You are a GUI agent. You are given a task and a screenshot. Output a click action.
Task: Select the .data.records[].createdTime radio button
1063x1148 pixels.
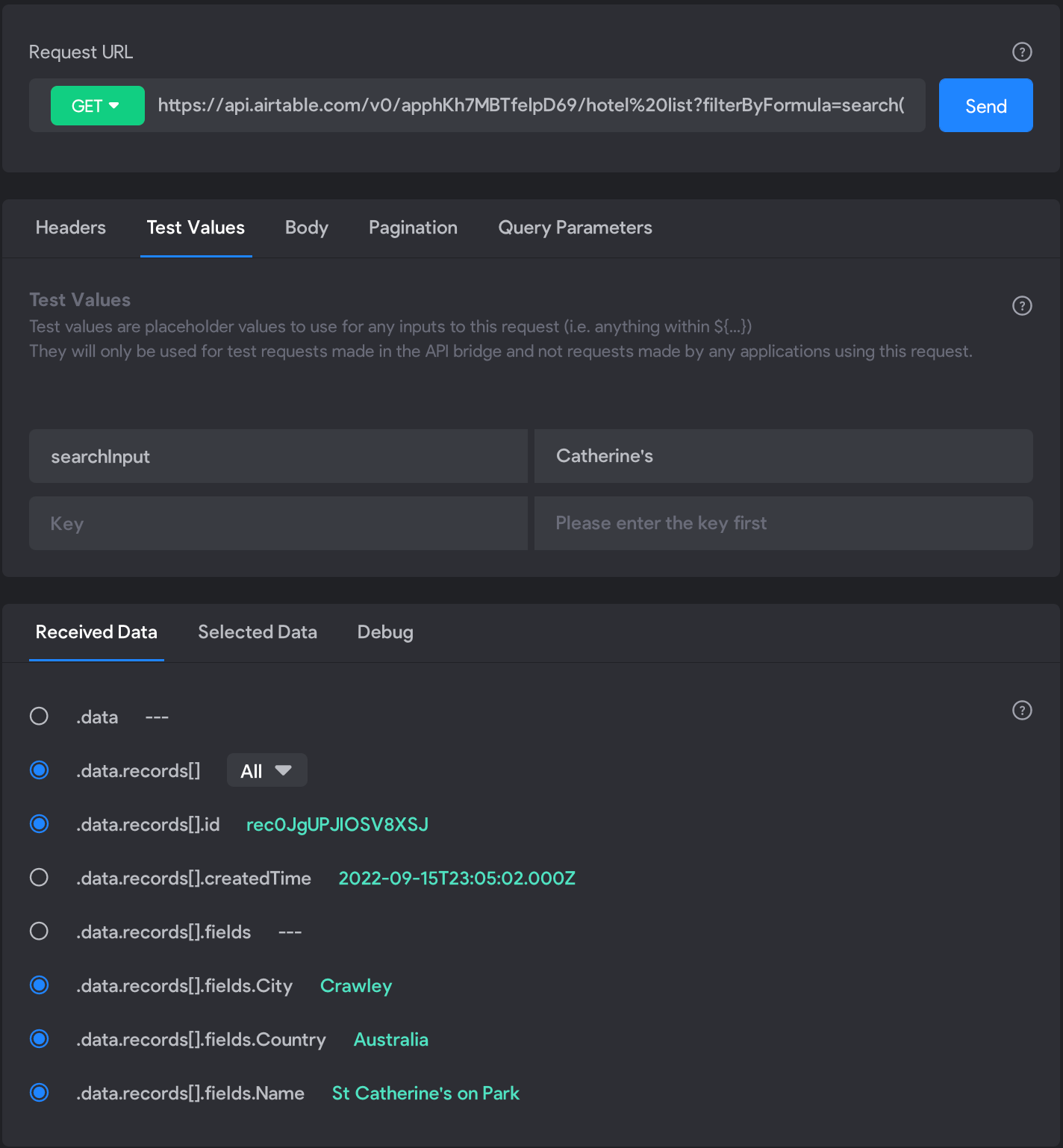(x=39, y=878)
